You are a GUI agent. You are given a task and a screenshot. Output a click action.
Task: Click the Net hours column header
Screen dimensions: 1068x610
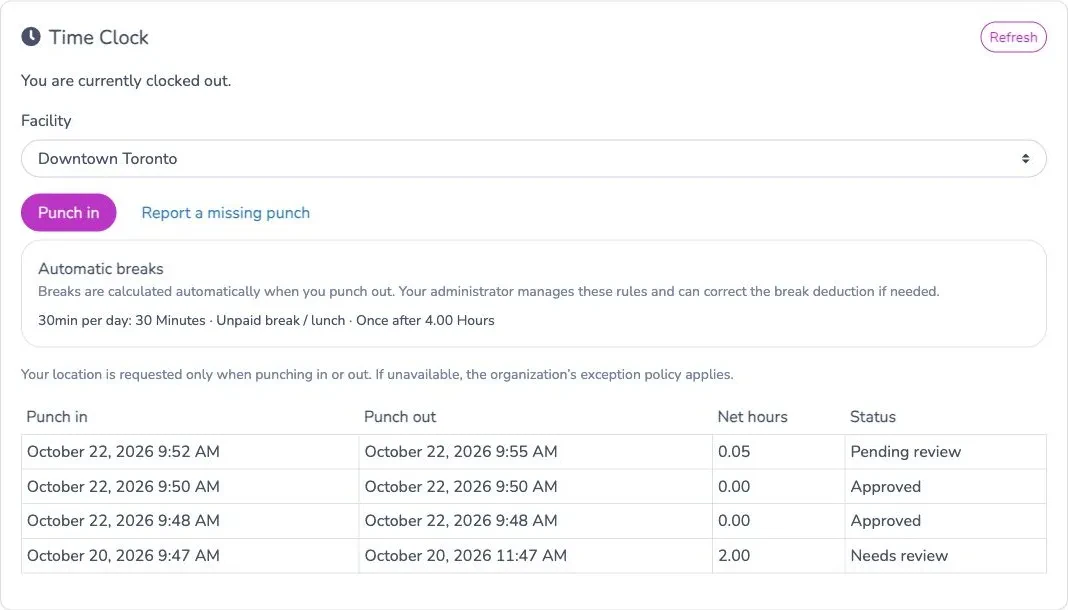[x=753, y=417]
